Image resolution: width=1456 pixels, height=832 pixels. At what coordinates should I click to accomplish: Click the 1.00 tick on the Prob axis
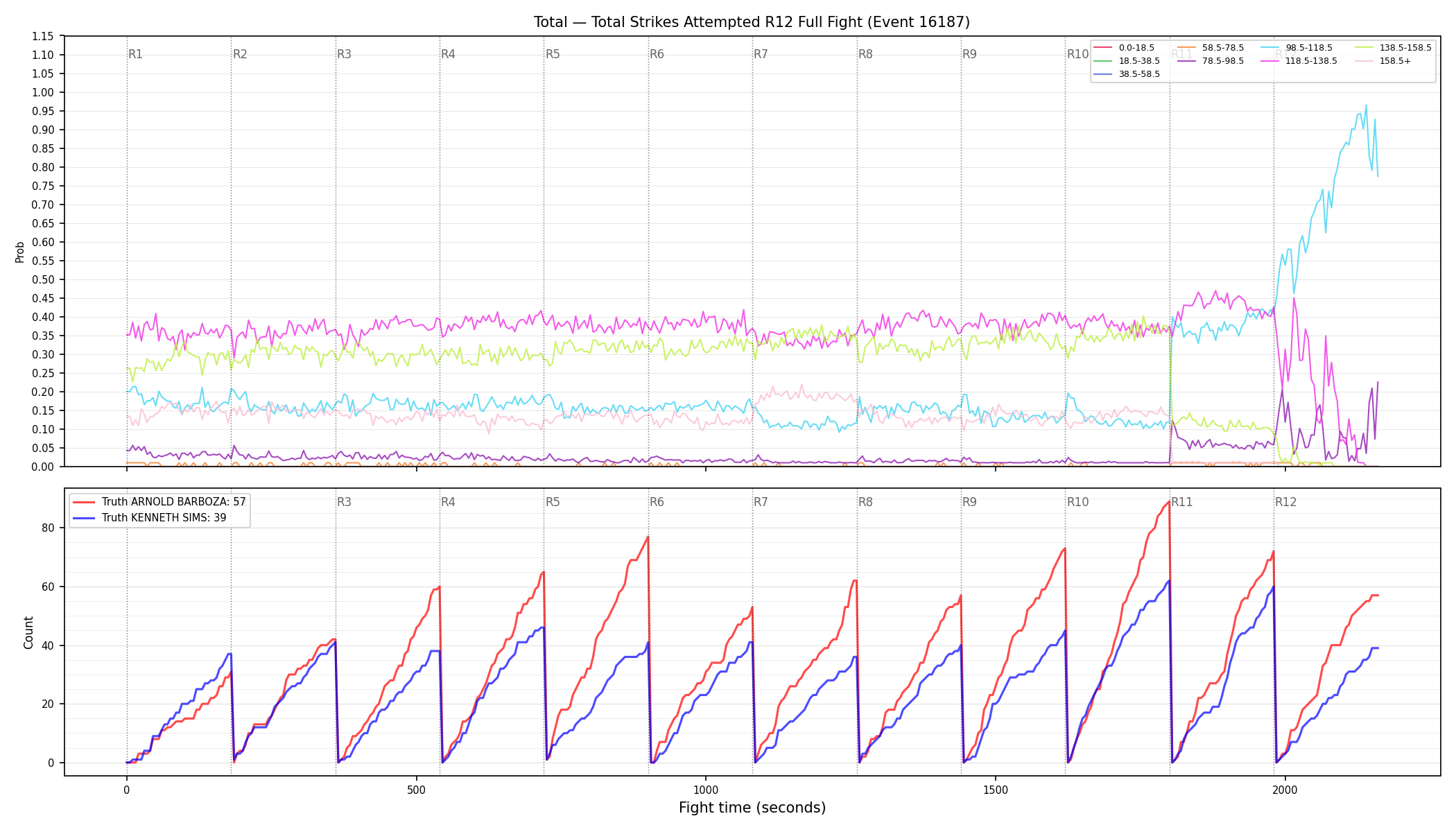click(43, 92)
